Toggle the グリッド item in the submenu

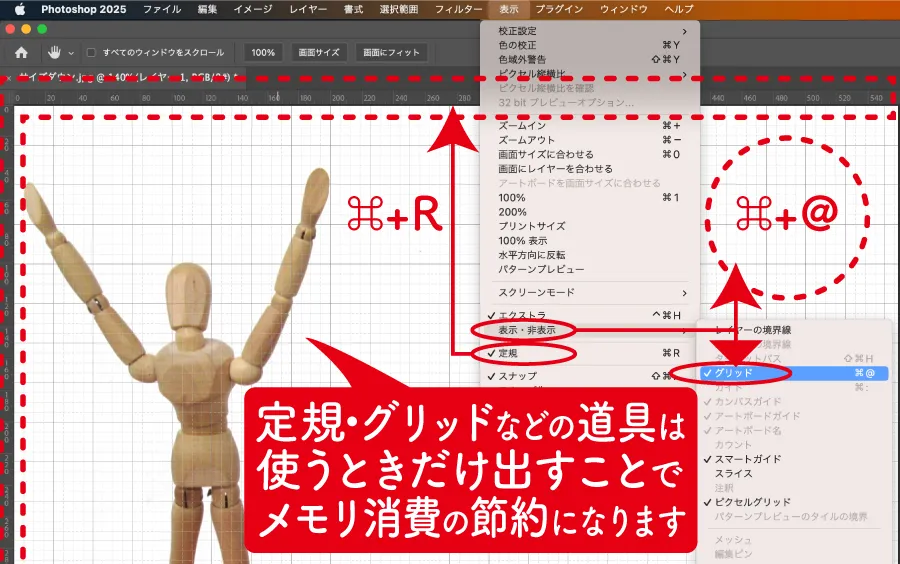tap(734, 372)
